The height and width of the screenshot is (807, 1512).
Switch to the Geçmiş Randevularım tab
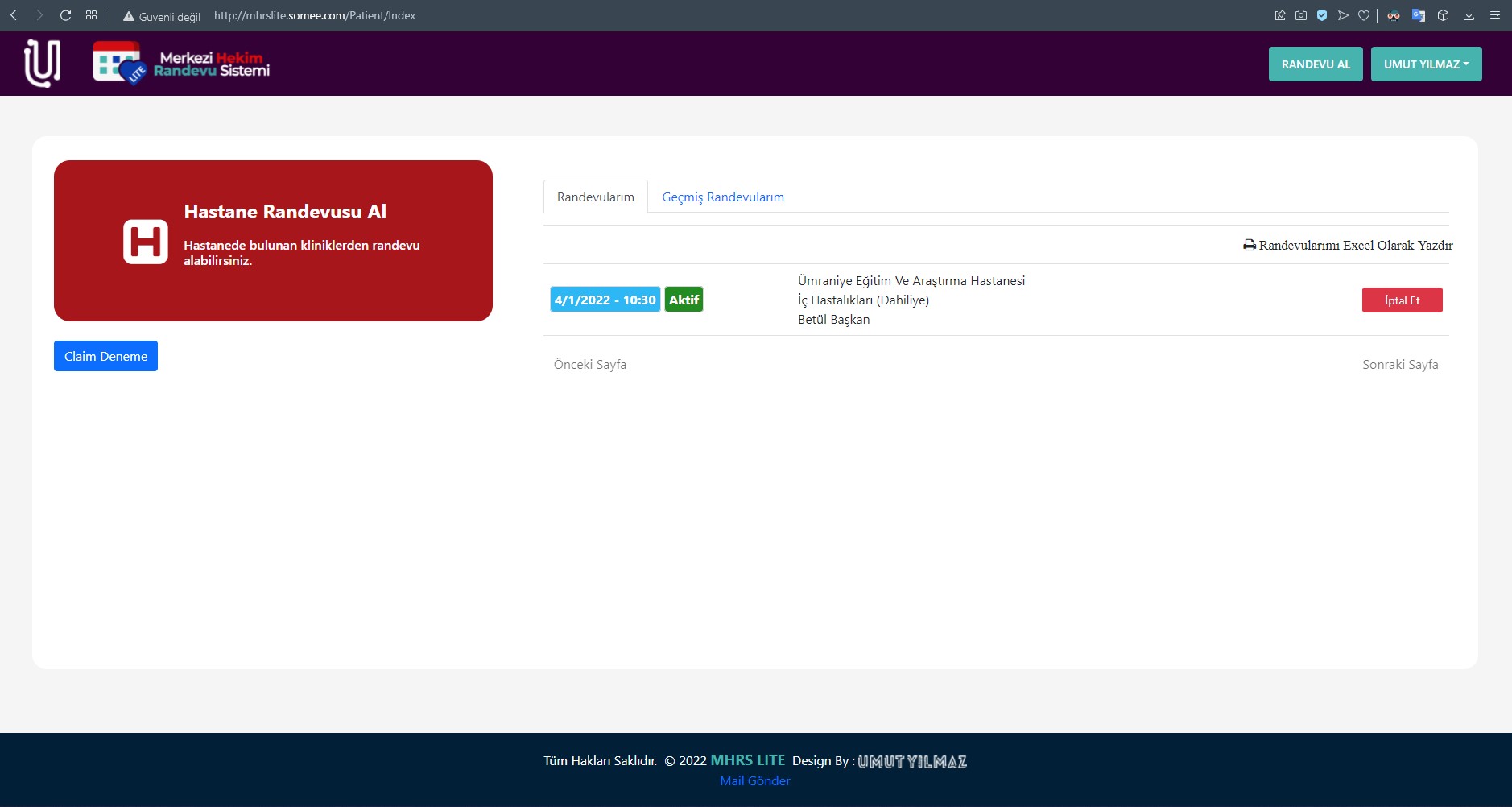(722, 197)
